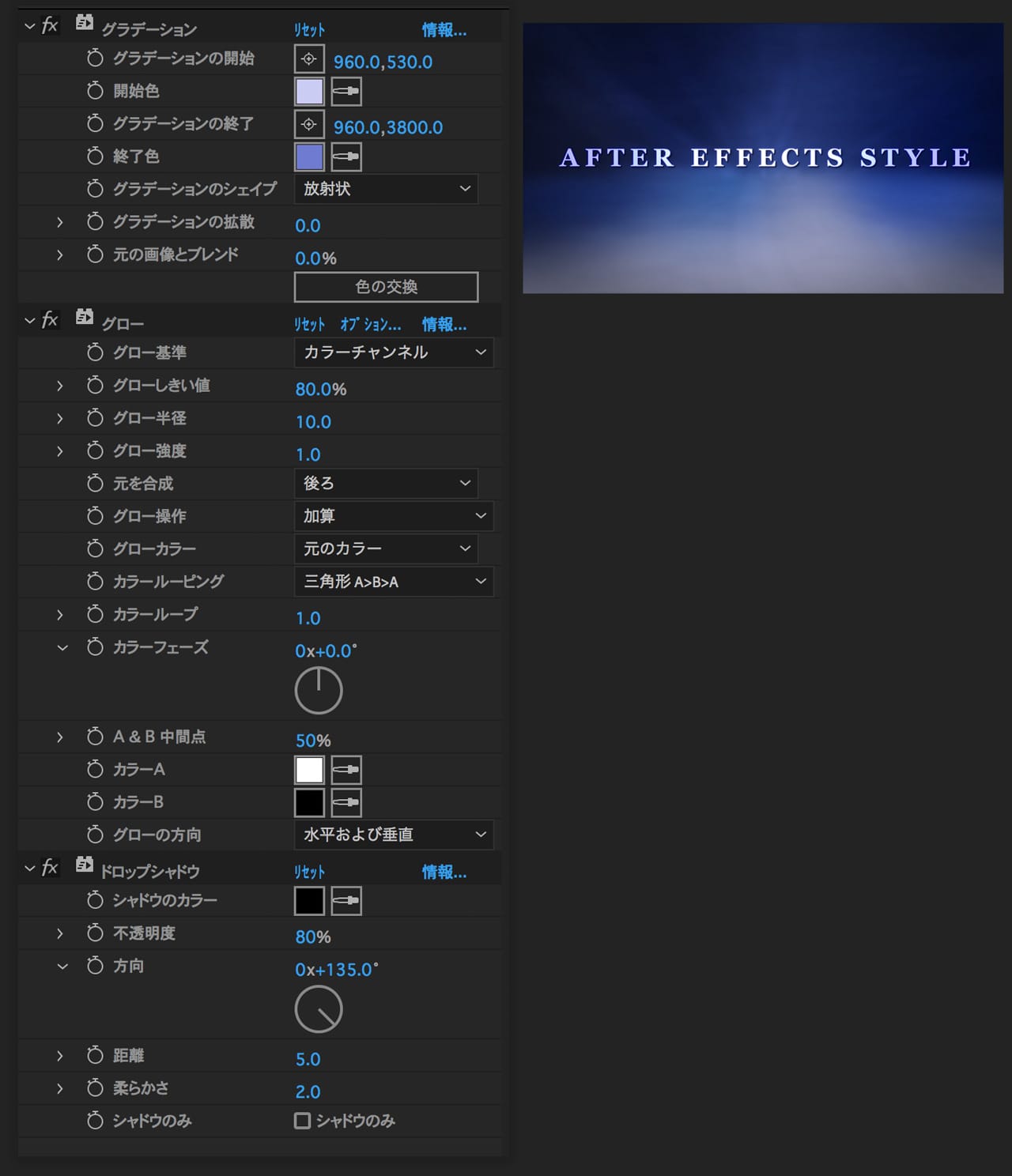This screenshot has height=1176, width=1012.
Task: Open オプション for the グロー effect
Action: [370, 325]
